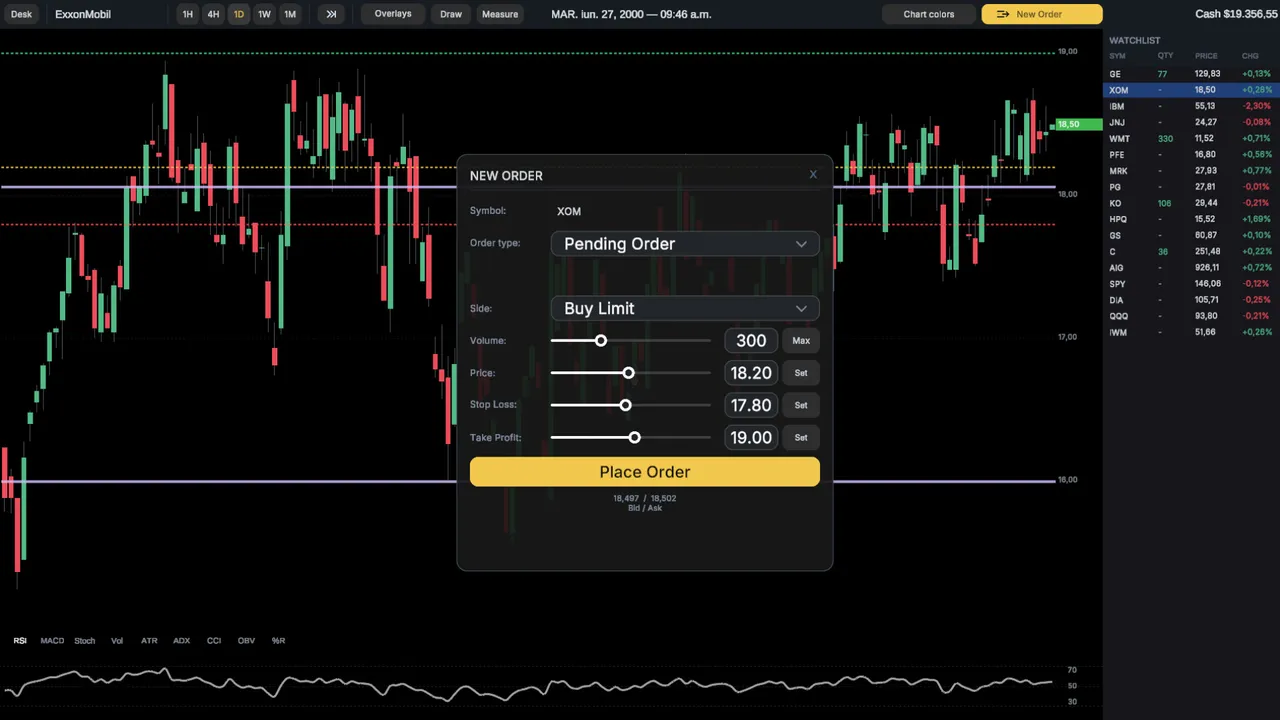Select PG in the watchlist
The height and width of the screenshot is (720, 1280).
pyautogui.click(x=1191, y=187)
